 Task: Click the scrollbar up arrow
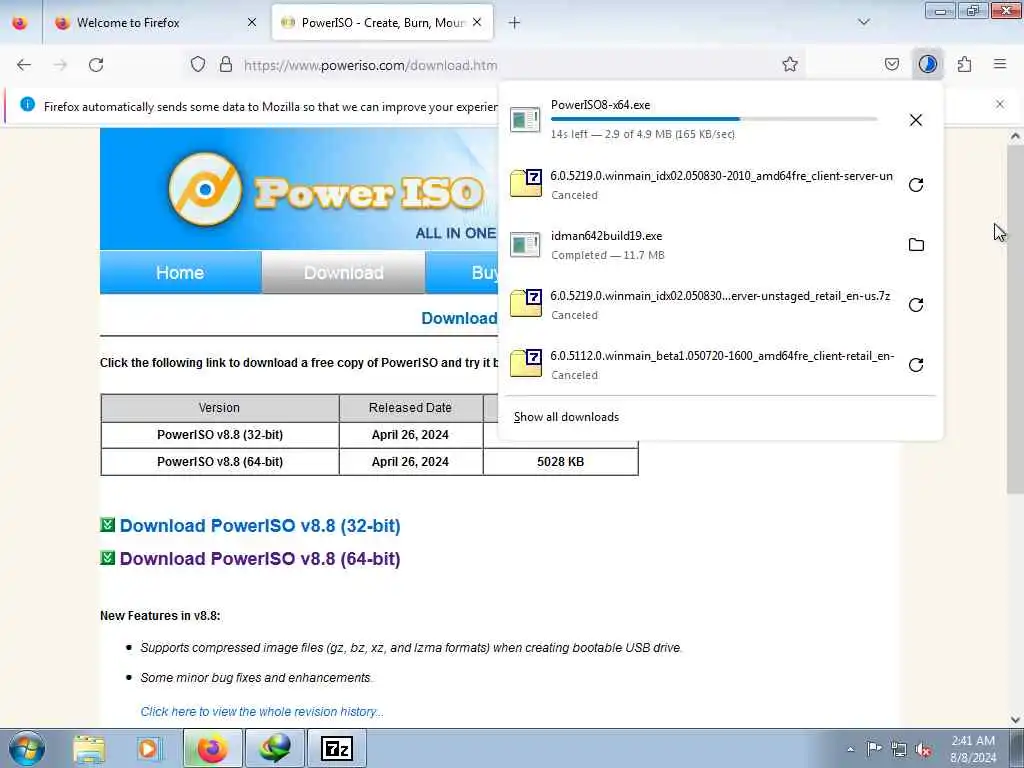click(1015, 136)
